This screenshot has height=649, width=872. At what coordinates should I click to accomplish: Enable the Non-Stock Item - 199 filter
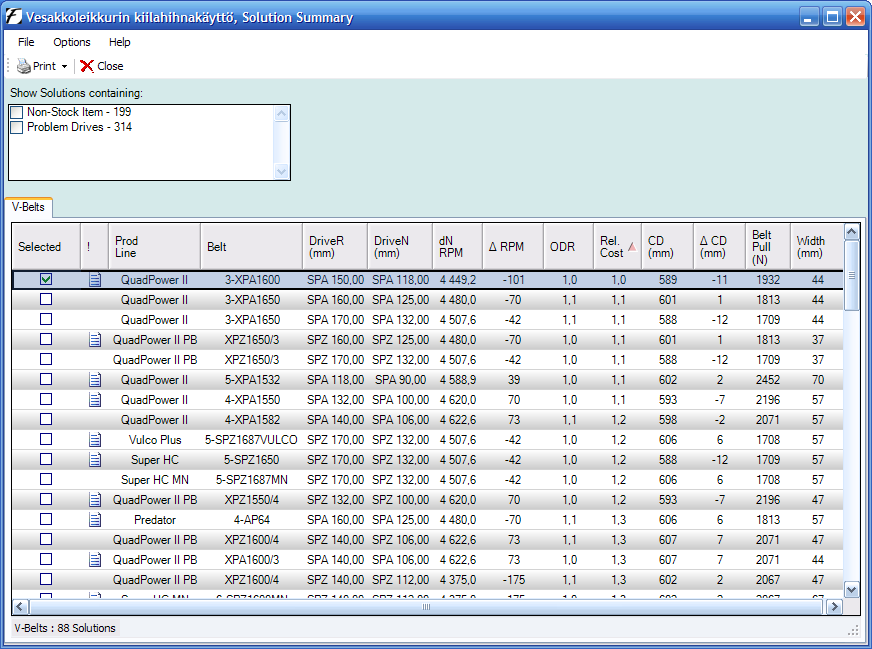[x=17, y=112]
